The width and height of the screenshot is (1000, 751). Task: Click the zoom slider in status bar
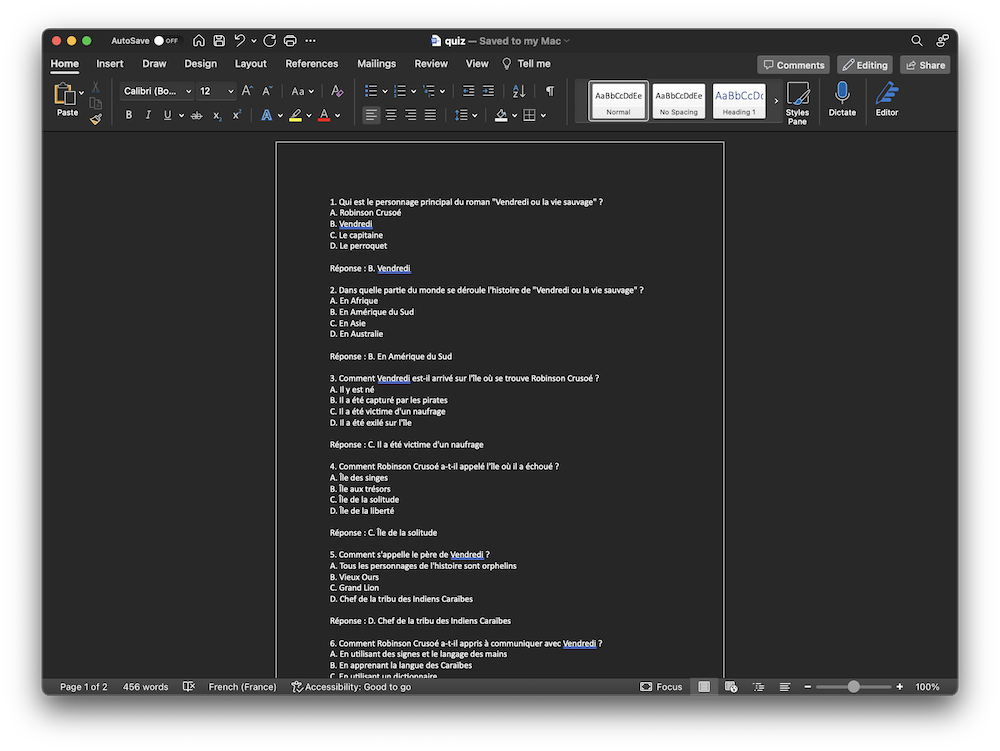tap(853, 687)
